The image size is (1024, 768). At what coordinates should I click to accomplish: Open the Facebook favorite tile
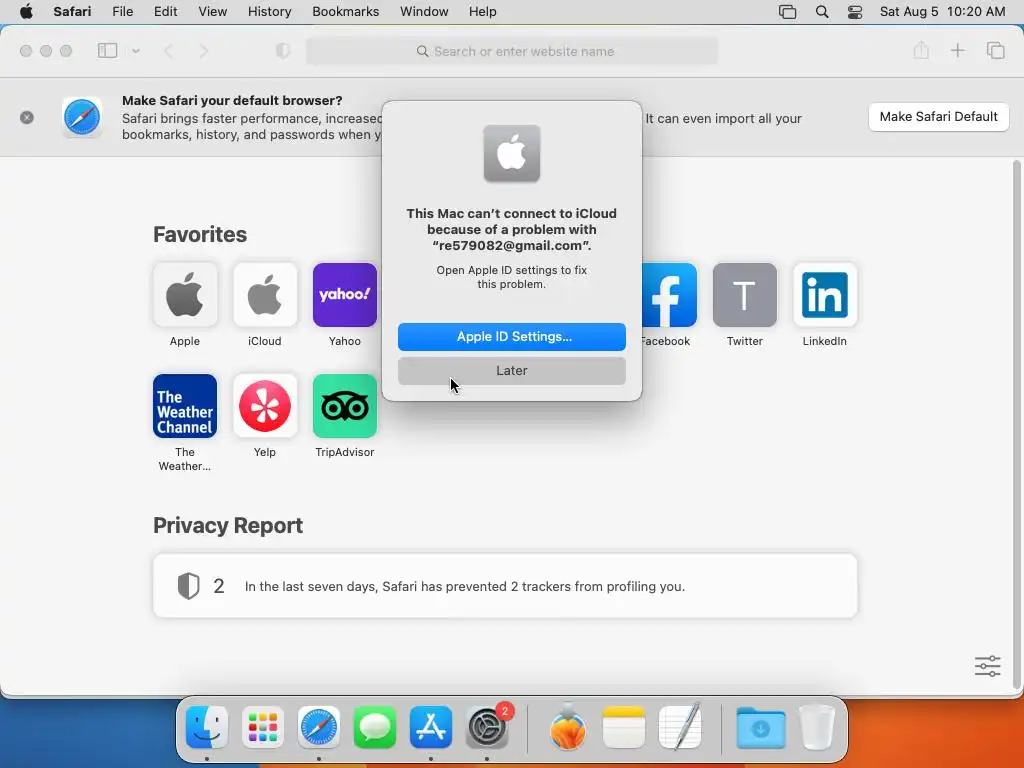669,295
